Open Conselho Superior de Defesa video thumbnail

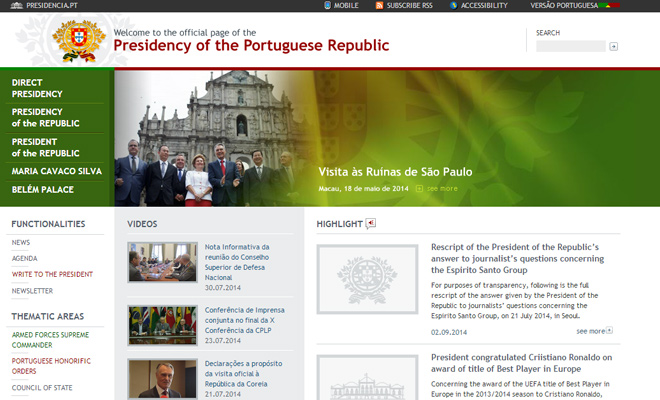(162, 262)
